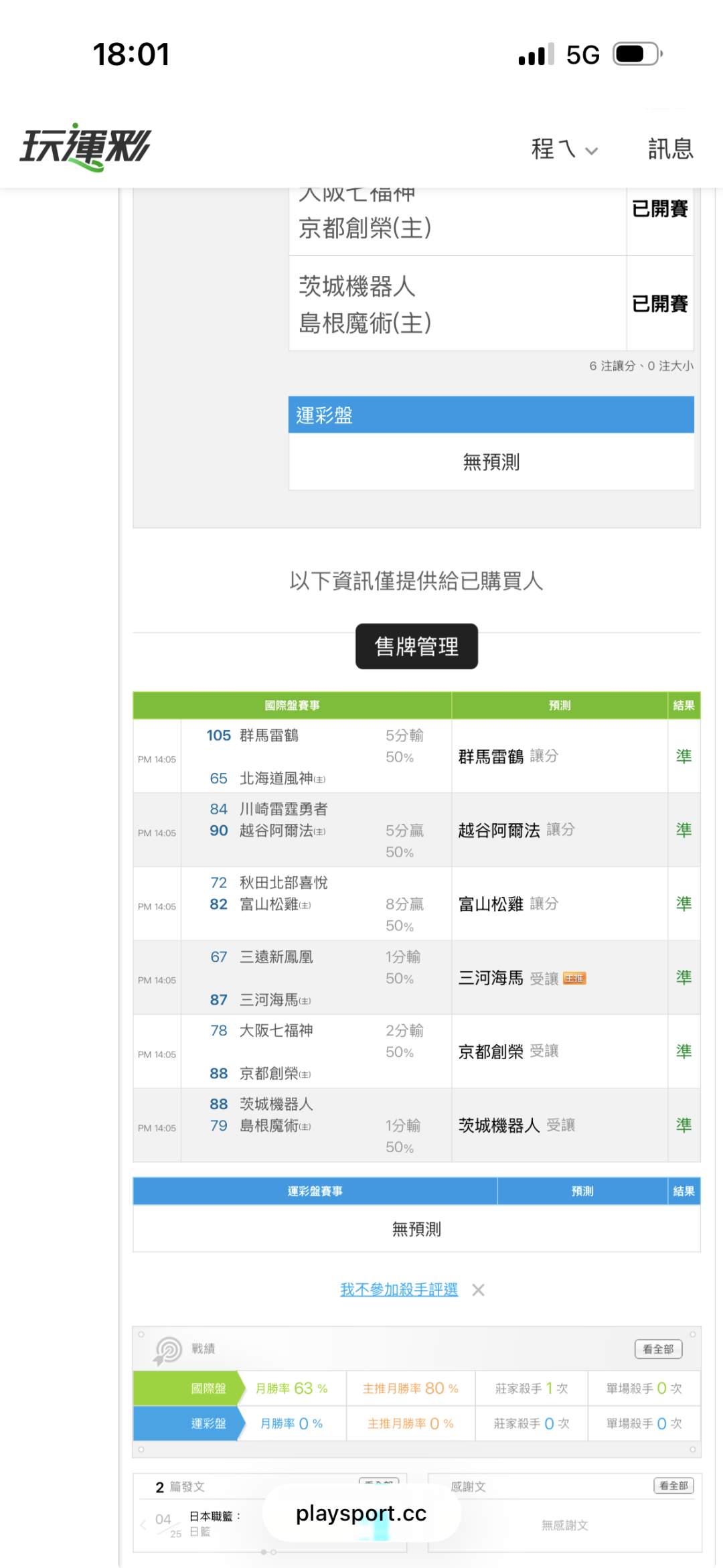Click the 準 result for 富山松雞

coord(684,904)
